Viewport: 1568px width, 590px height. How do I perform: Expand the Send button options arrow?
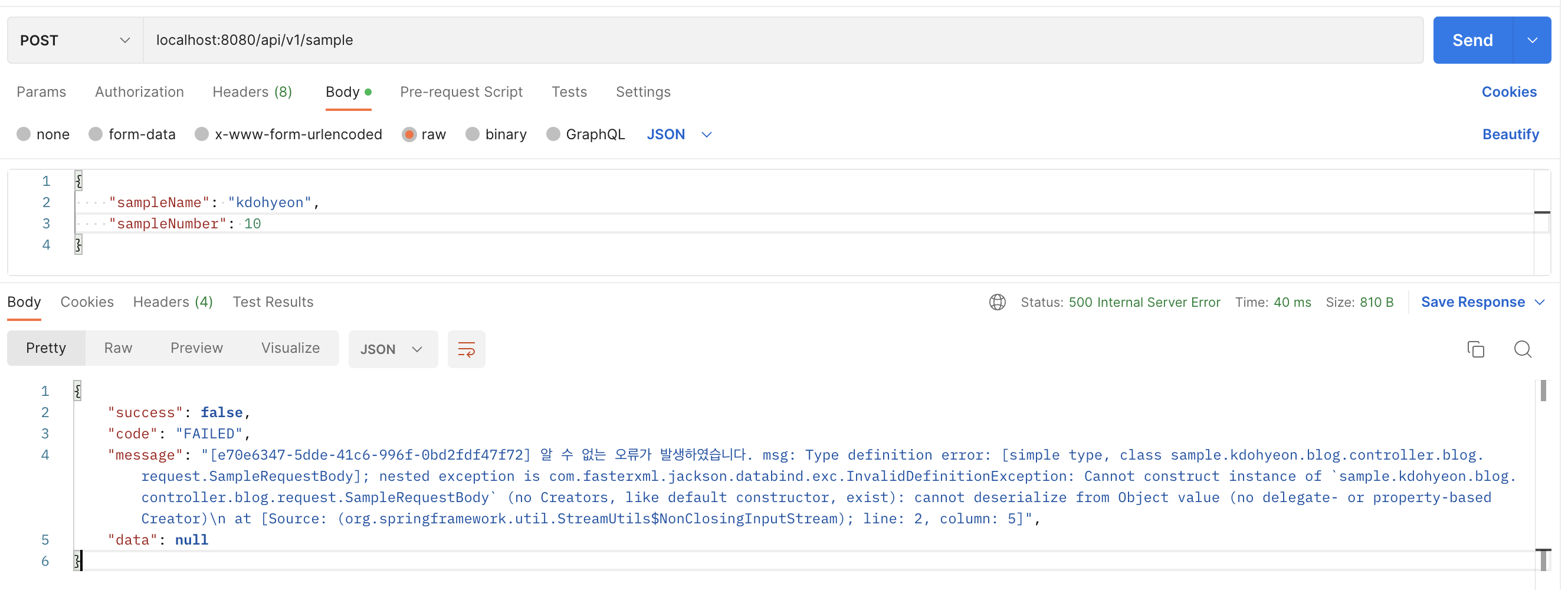(1532, 40)
